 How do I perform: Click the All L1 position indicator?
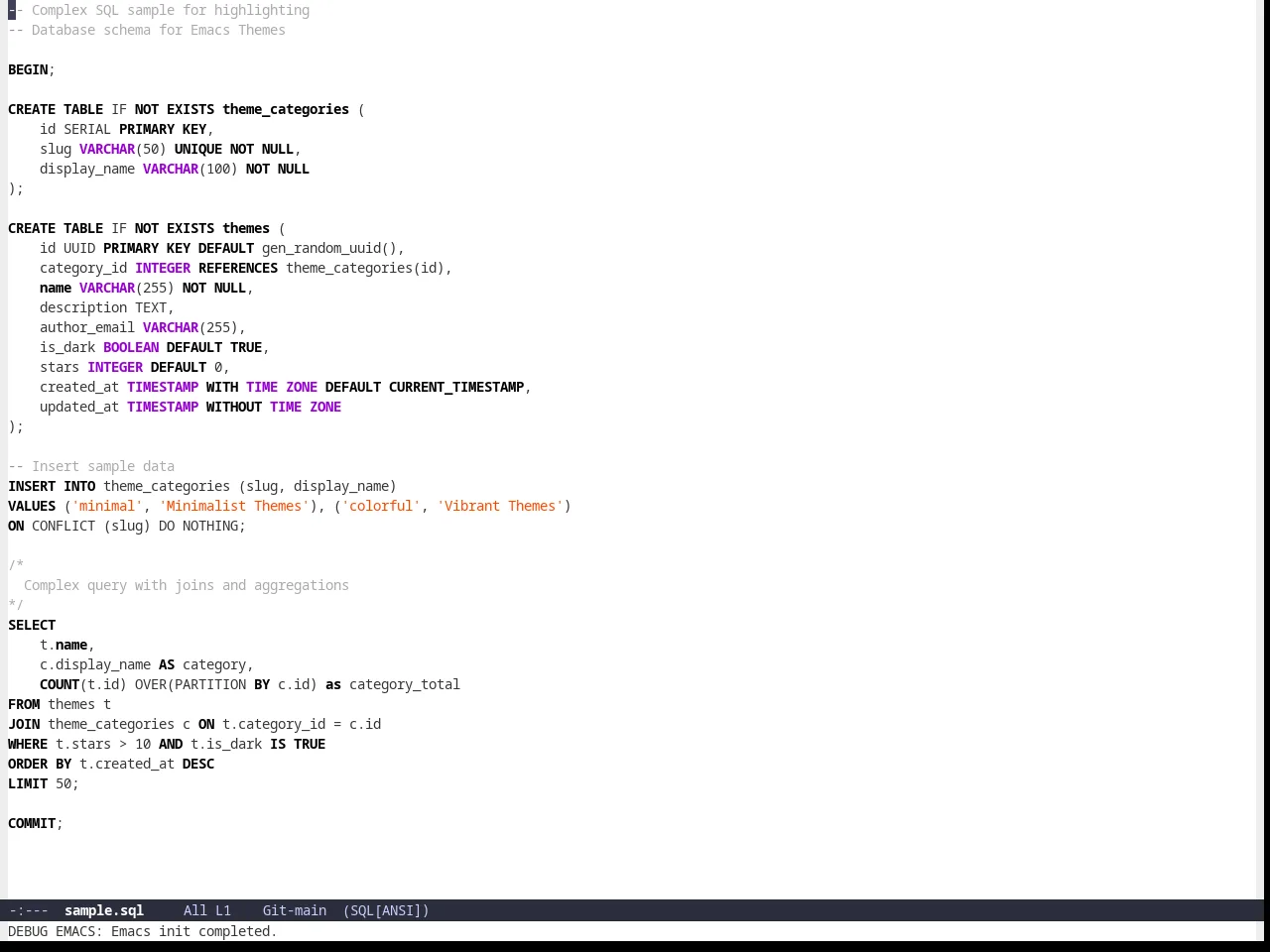207,910
